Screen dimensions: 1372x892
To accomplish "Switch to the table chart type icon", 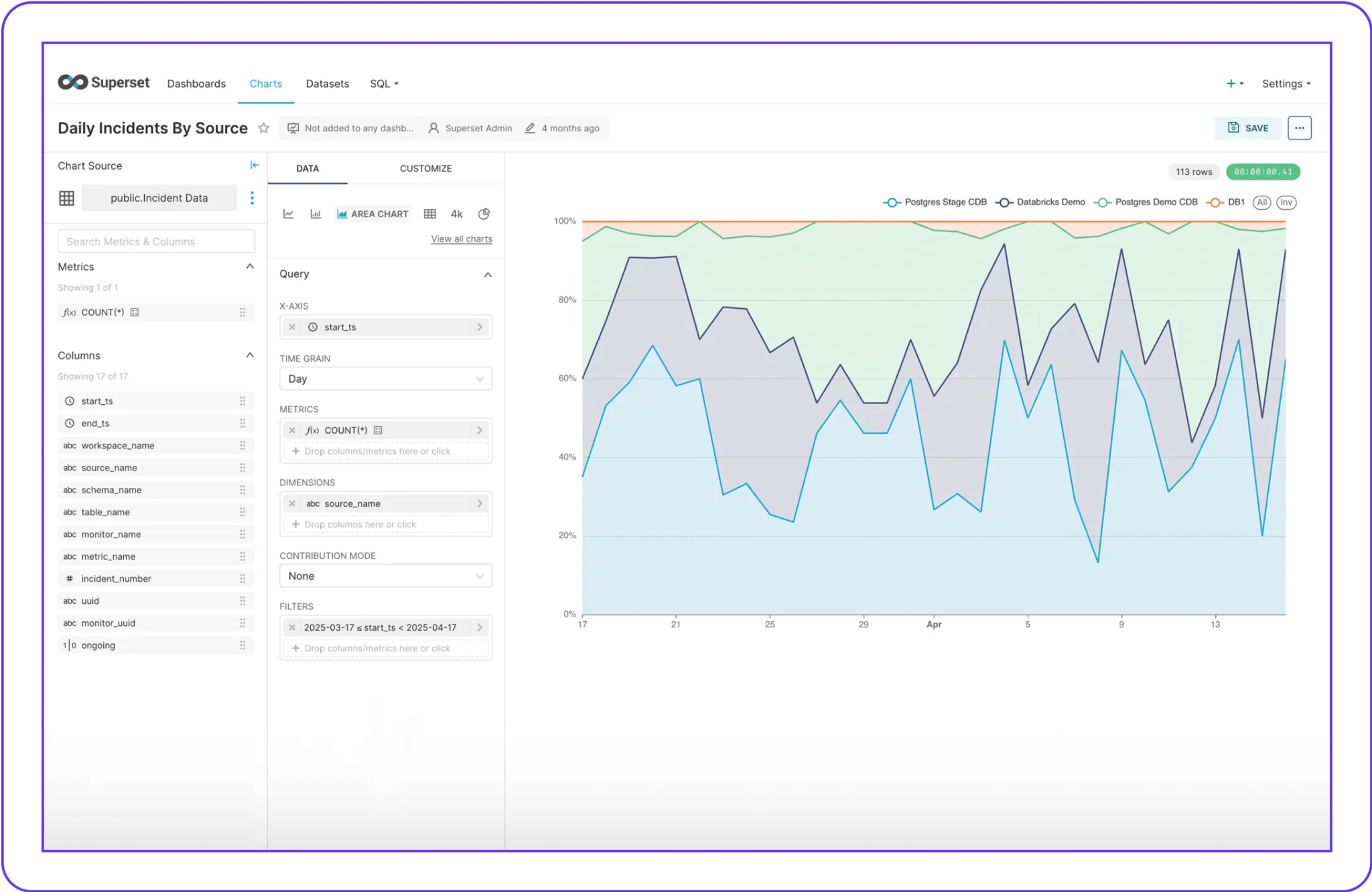I will coord(430,213).
